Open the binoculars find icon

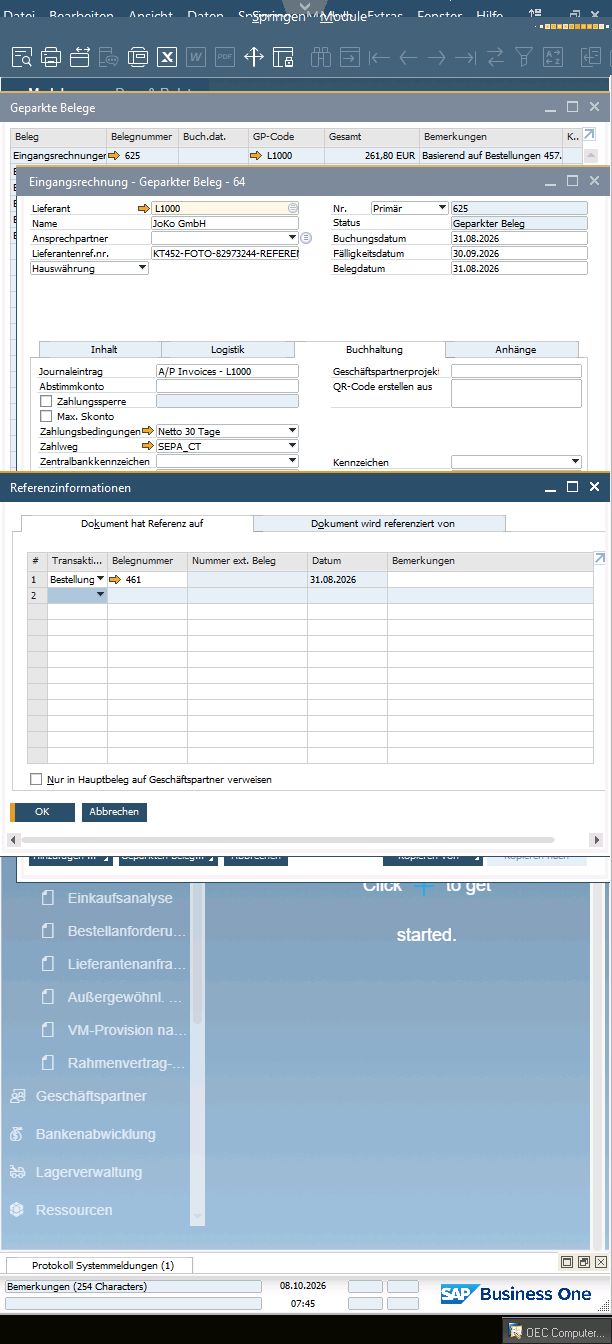pos(321,57)
